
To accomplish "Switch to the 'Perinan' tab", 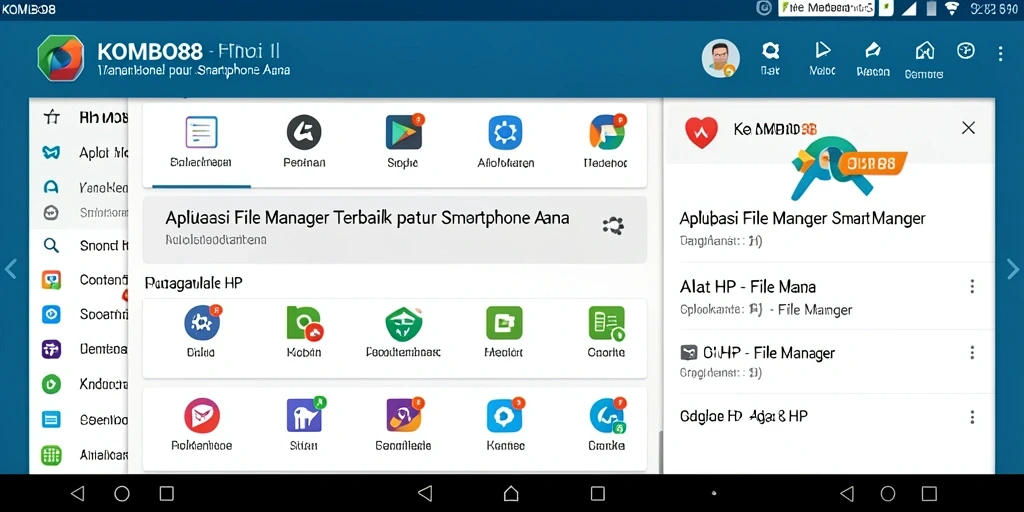I will click(304, 144).
